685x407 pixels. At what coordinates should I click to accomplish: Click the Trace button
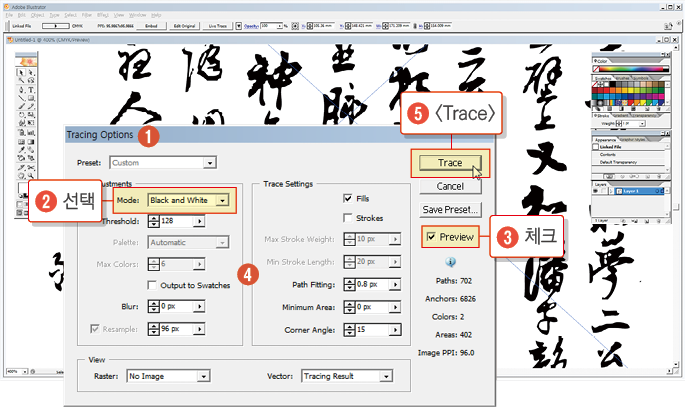coord(450,162)
